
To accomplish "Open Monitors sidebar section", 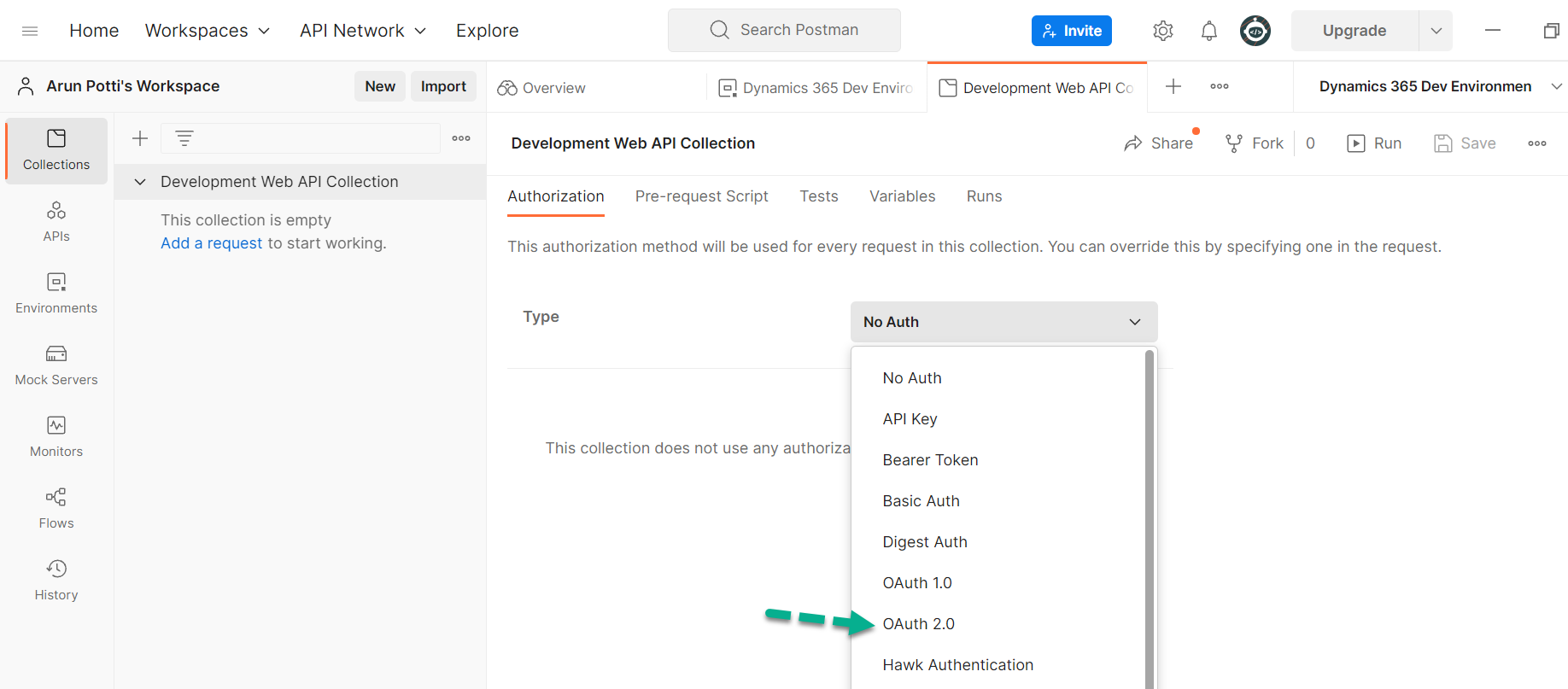I will [56, 436].
